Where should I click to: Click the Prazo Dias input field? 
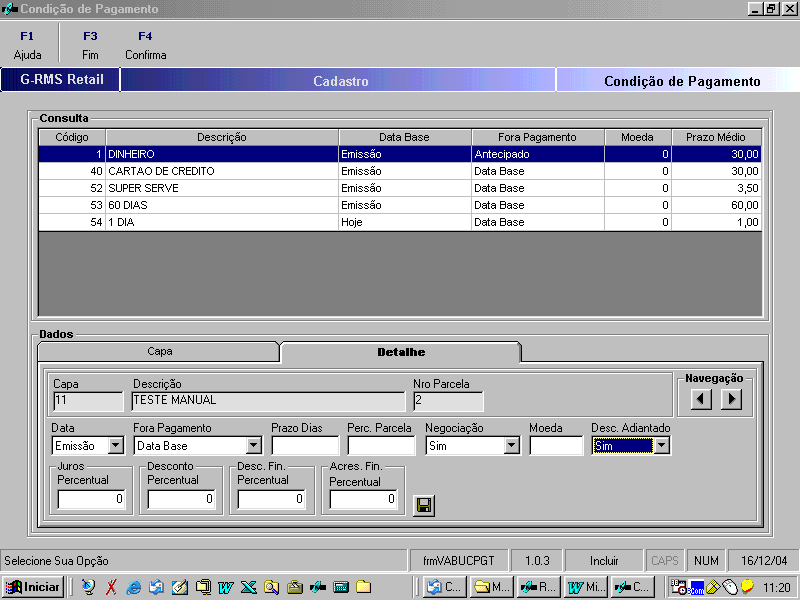coord(304,446)
